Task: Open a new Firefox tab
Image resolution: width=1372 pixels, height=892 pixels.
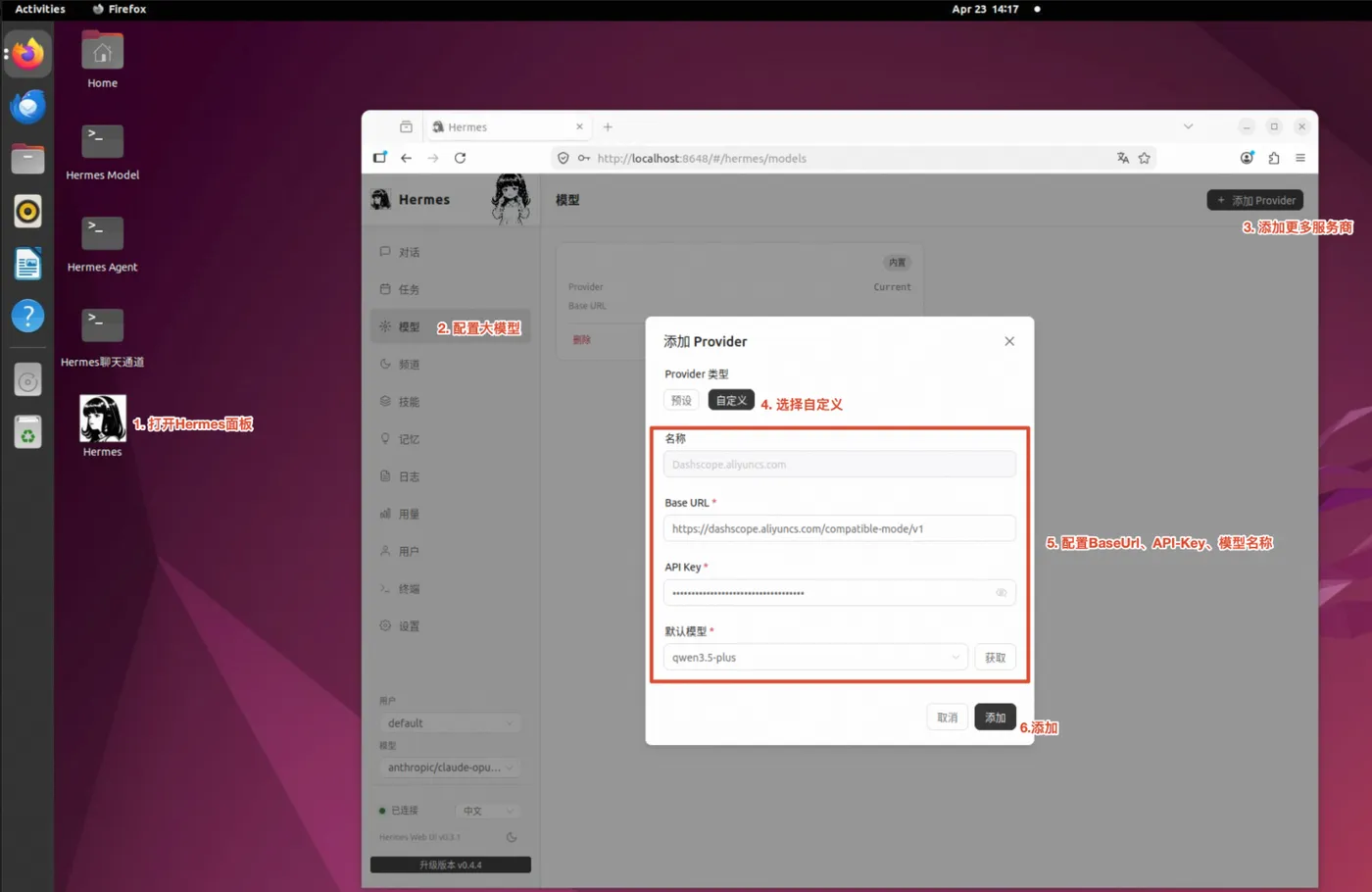Action: [x=608, y=126]
